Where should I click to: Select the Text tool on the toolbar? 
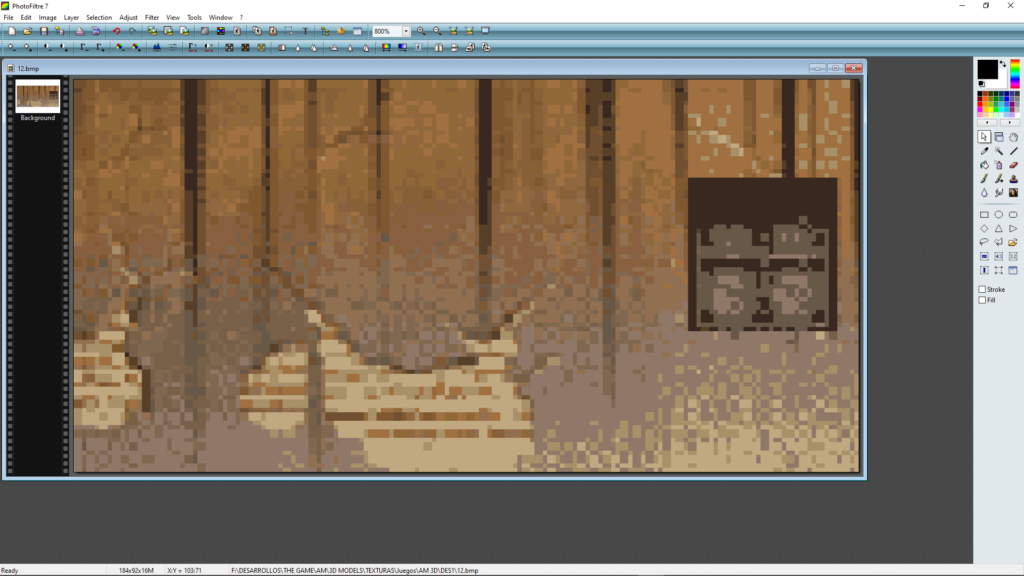(305, 31)
